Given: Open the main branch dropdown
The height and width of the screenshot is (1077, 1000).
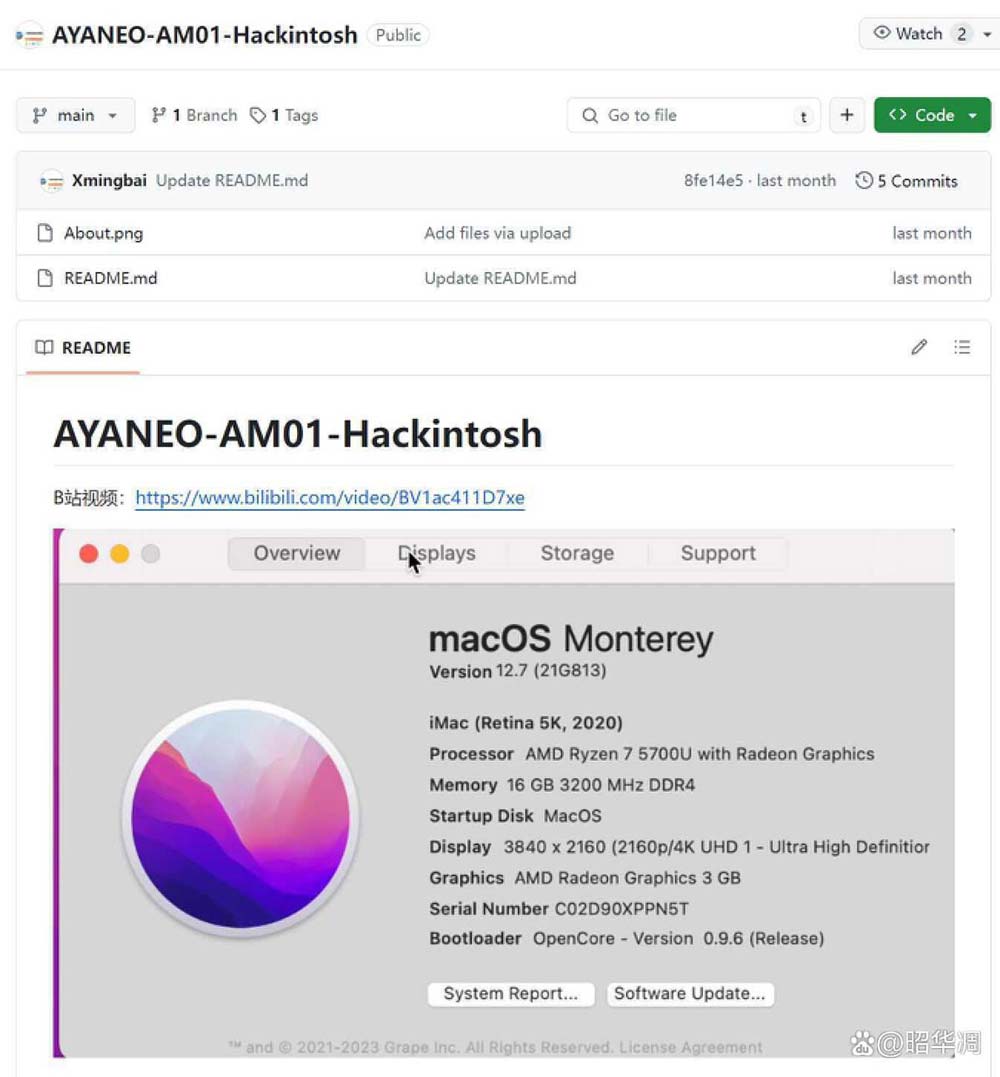Looking at the screenshot, I should [75, 115].
